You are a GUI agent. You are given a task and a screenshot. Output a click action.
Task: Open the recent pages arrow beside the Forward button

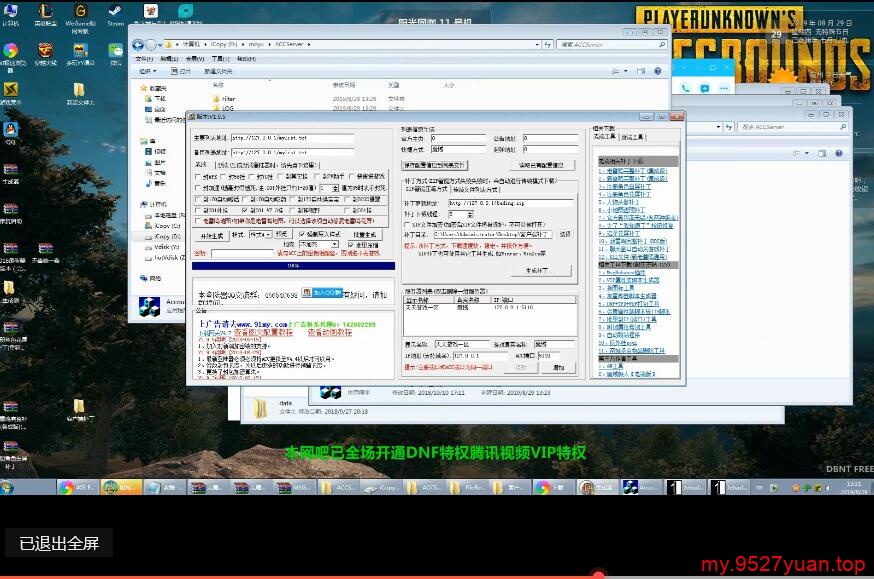tap(159, 45)
